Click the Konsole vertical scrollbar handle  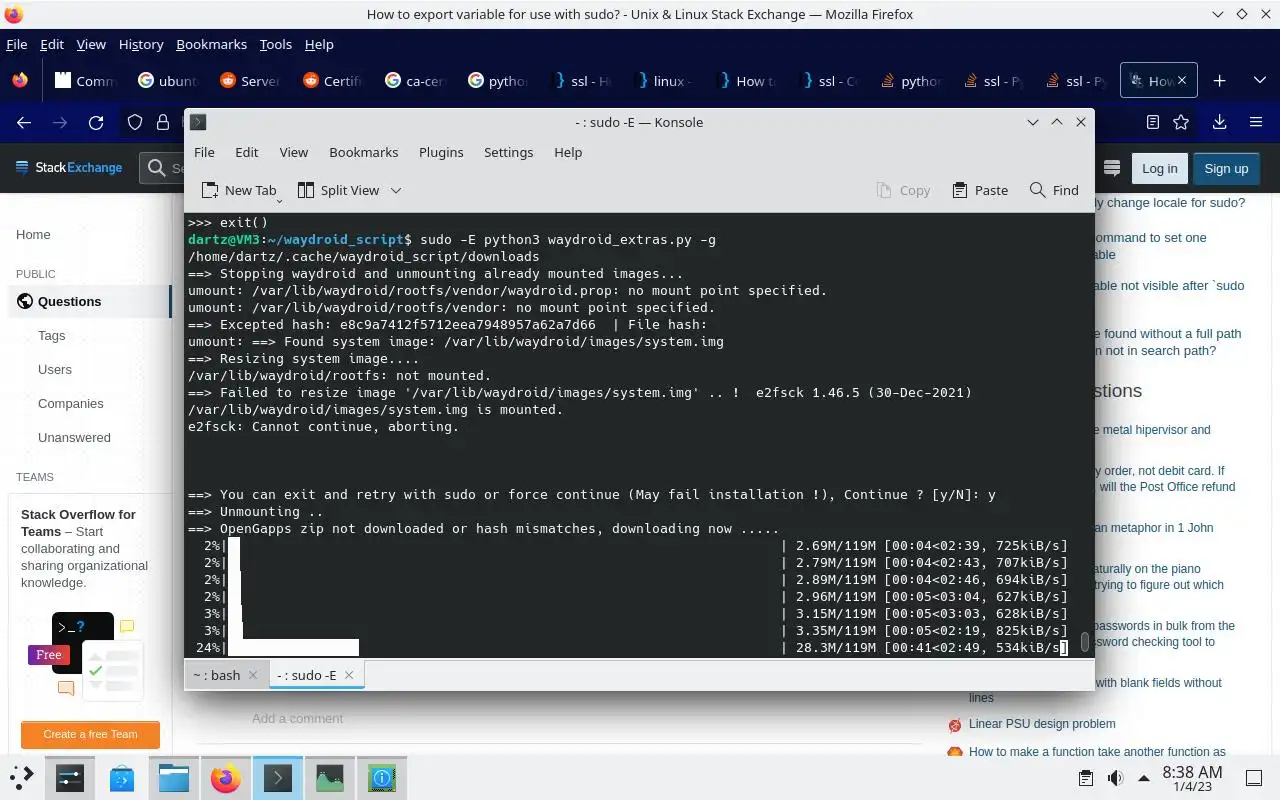coord(1085,641)
